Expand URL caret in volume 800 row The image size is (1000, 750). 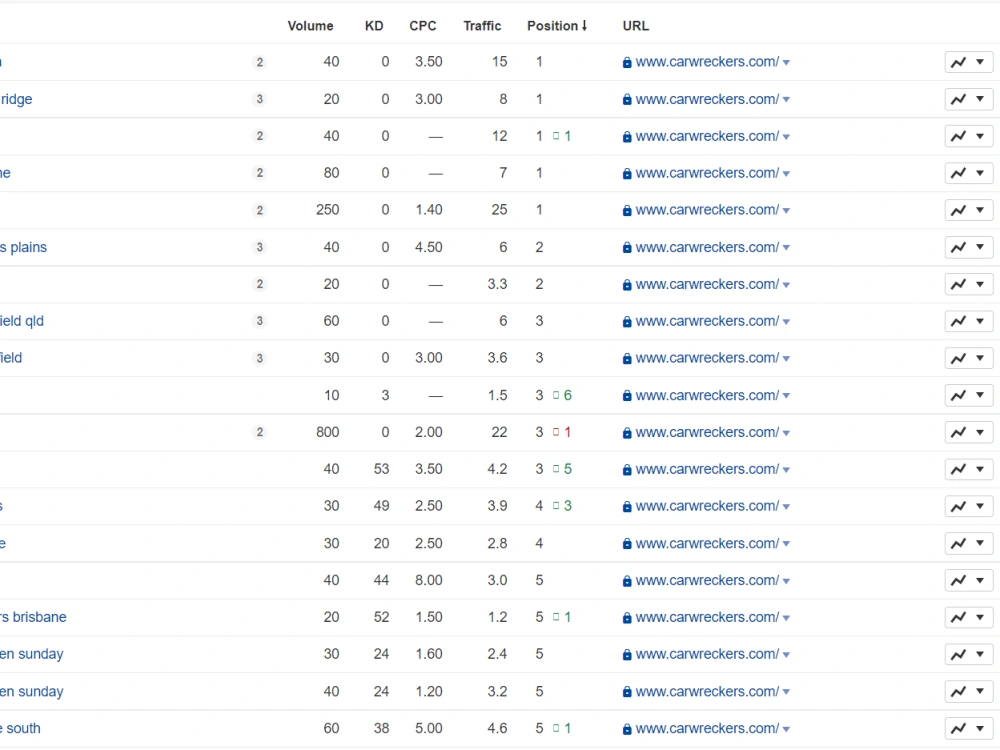[x=786, y=433]
